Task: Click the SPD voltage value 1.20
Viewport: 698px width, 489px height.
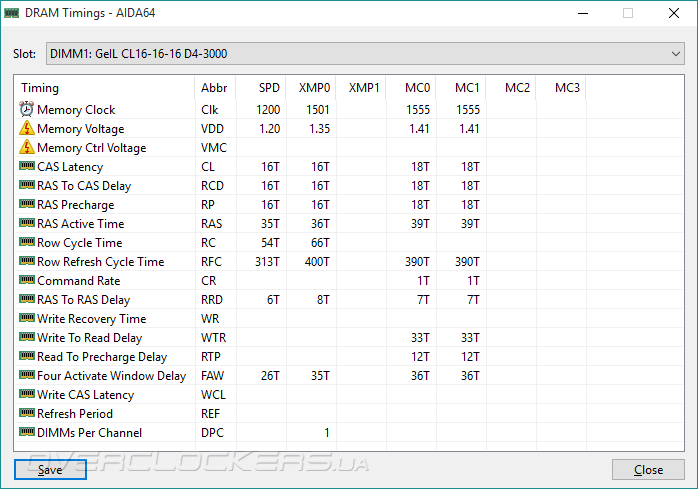Action: click(x=270, y=129)
